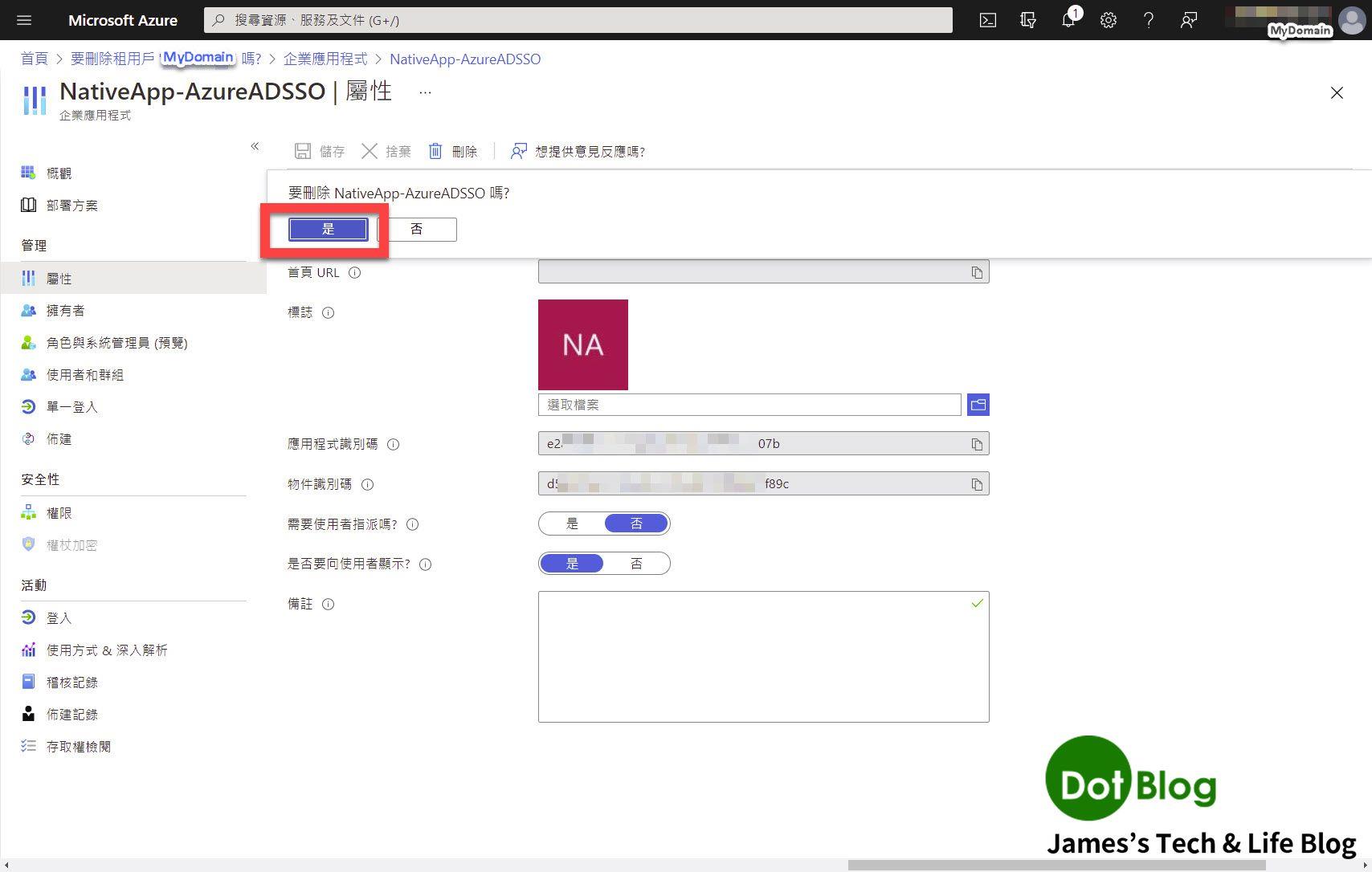Open portal settings gear
Image resolution: width=1372 pixels, height=872 pixels.
[1109, 20]
